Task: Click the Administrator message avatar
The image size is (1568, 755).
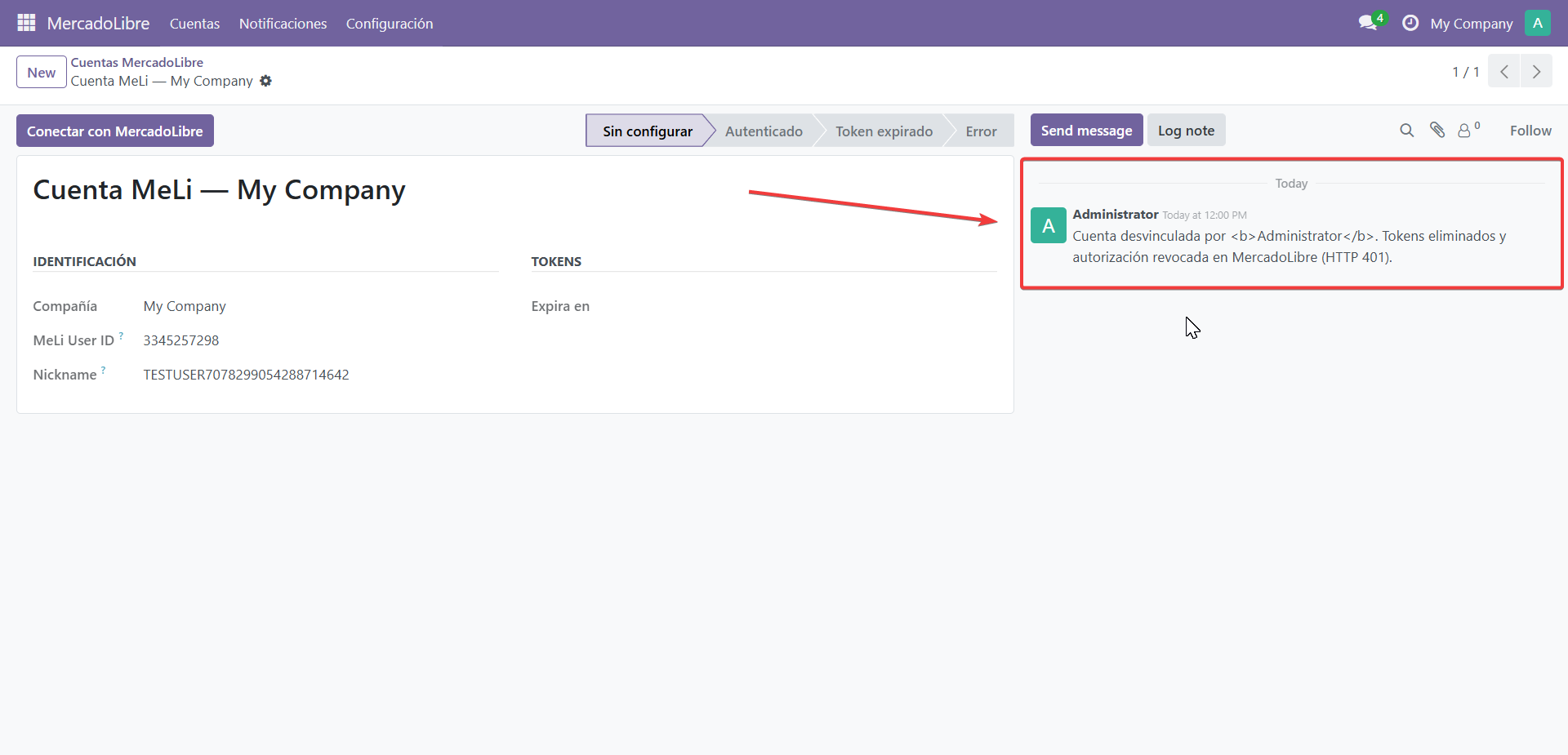Action: 1049,225
